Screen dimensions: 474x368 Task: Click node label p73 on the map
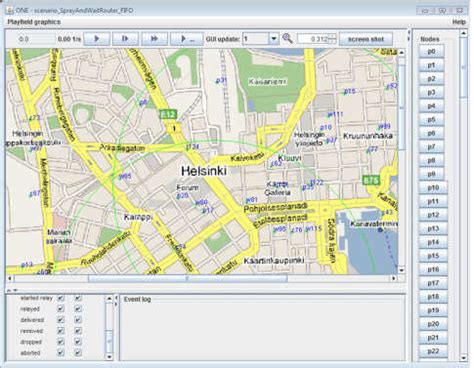coord(35,118)
